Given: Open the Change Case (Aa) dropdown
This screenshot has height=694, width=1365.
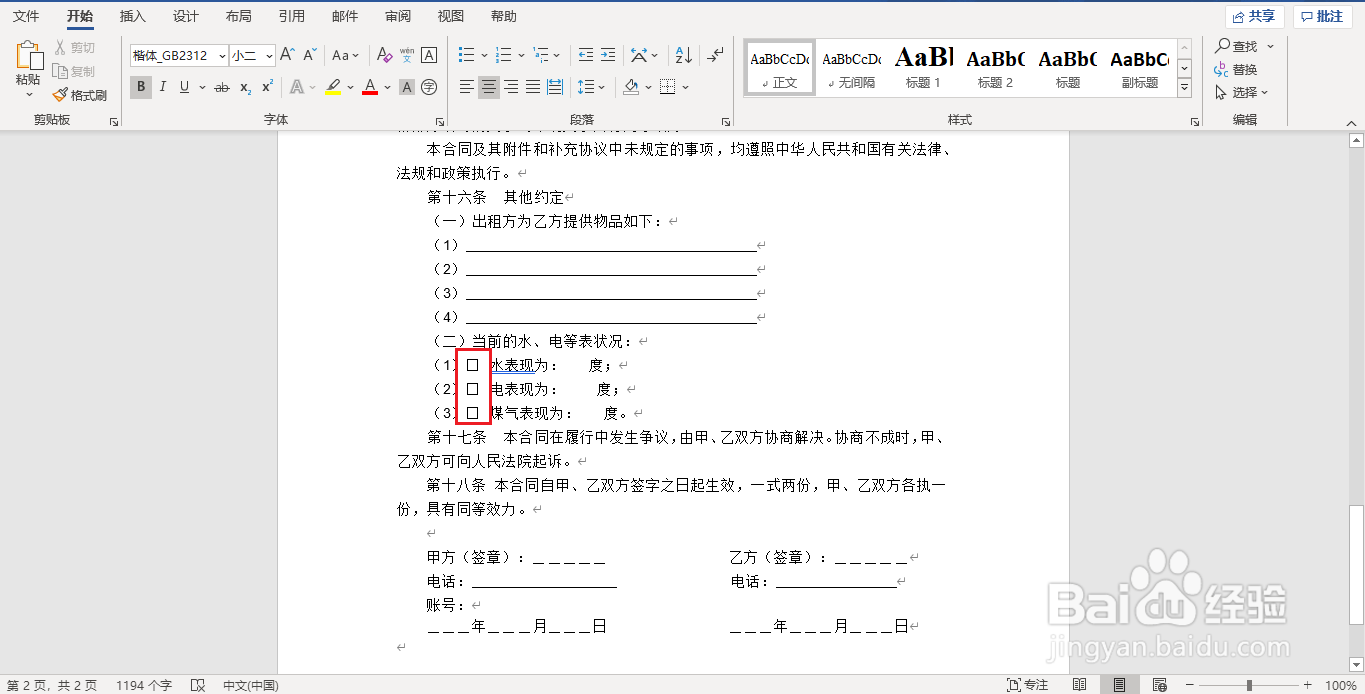Looking at the screenshot, I should [346, 55].
